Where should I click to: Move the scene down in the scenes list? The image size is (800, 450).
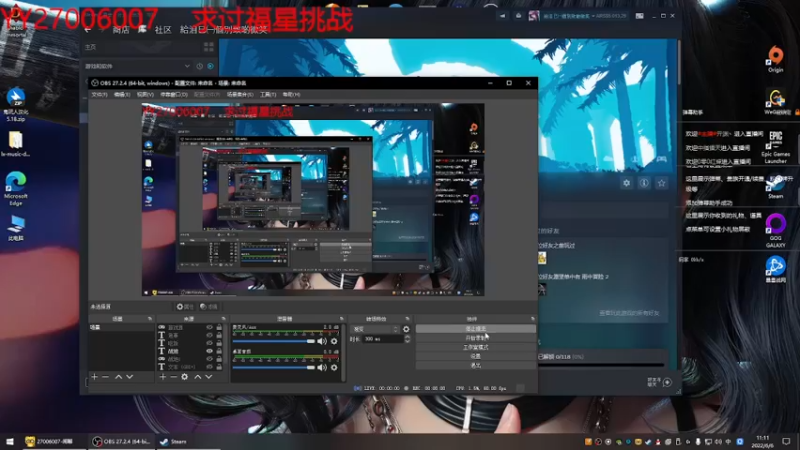130,377
